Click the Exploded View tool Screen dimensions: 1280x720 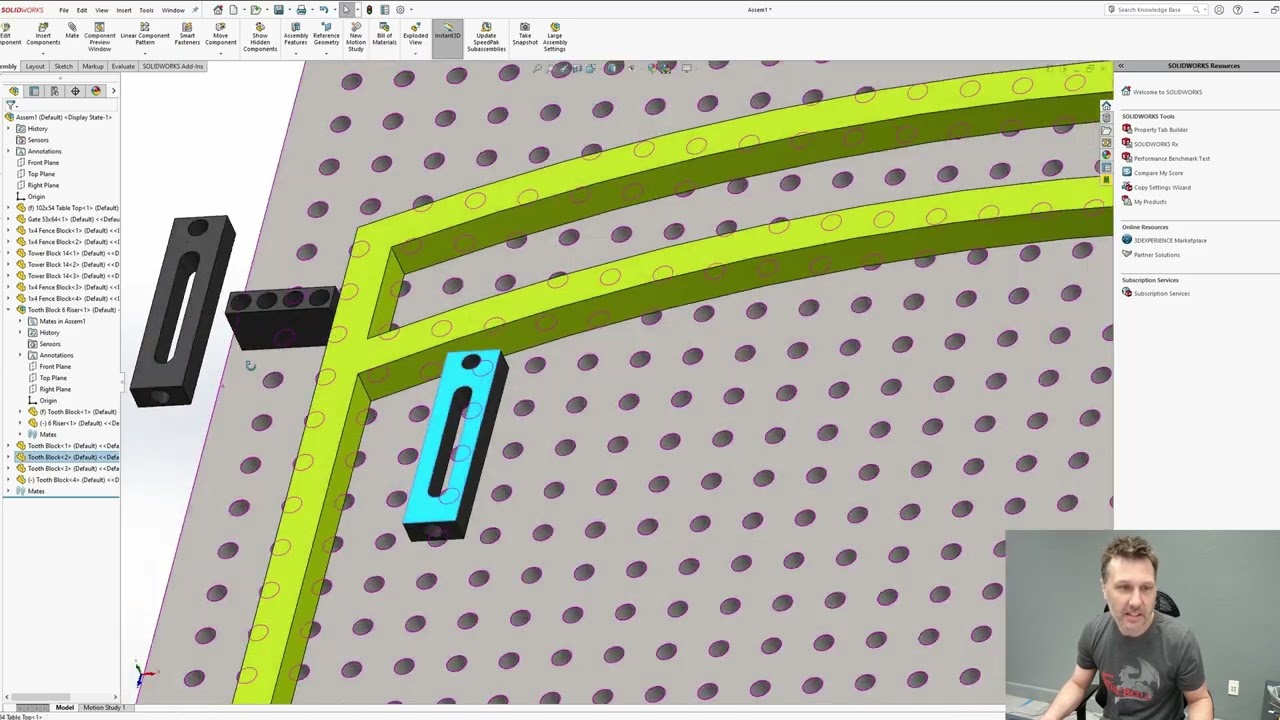tap(415, 34)
